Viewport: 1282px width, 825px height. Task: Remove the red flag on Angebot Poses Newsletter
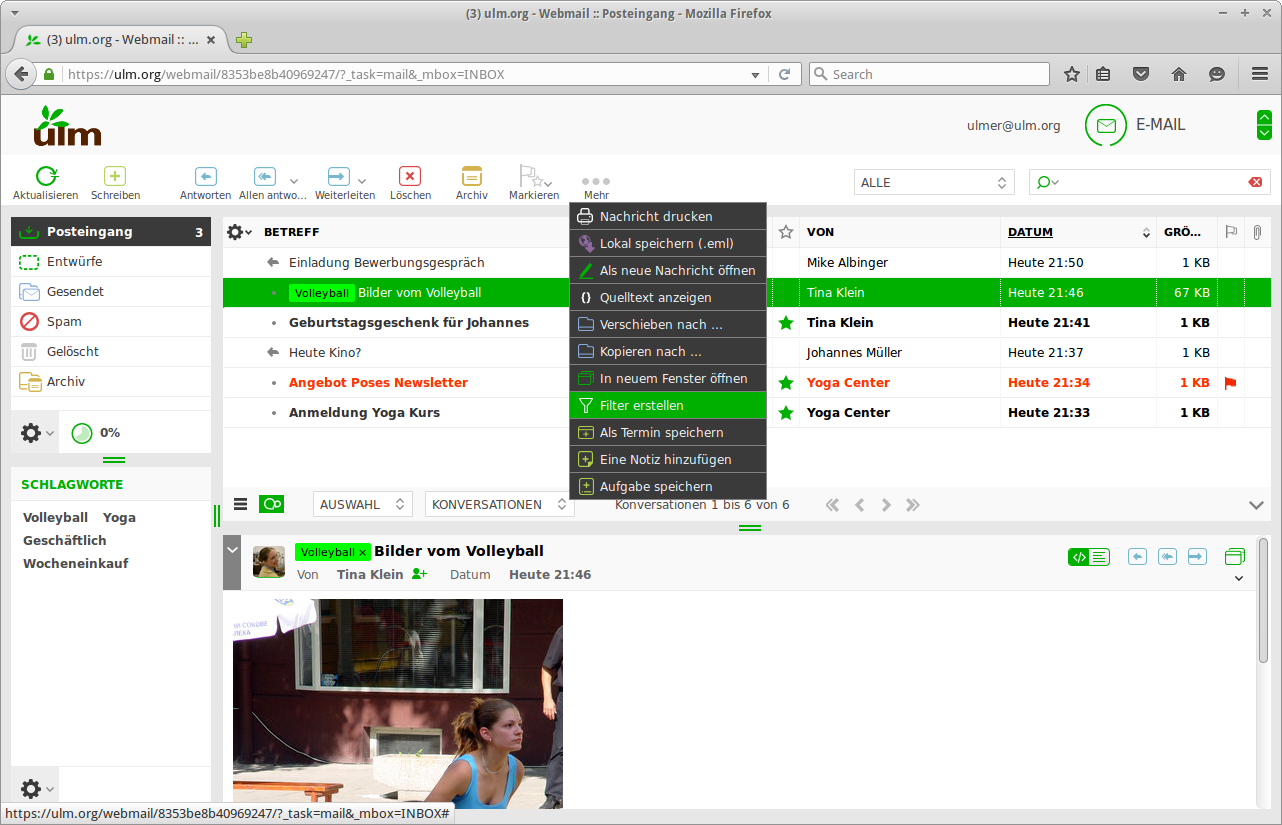pos(1230,383)
